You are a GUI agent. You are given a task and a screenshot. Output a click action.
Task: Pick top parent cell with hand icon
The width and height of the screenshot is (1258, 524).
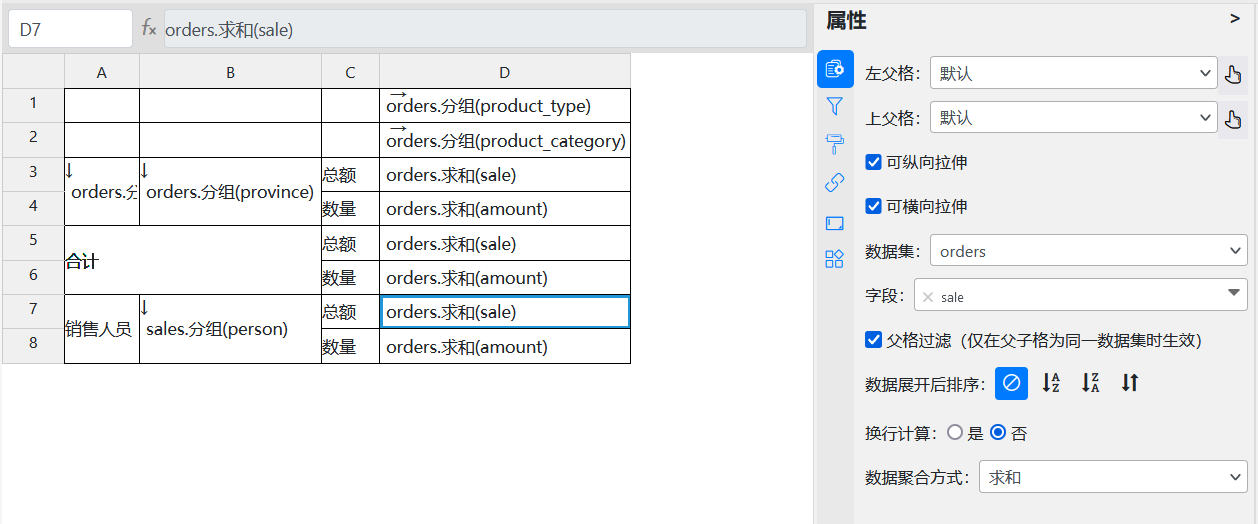pos(1233,118)
